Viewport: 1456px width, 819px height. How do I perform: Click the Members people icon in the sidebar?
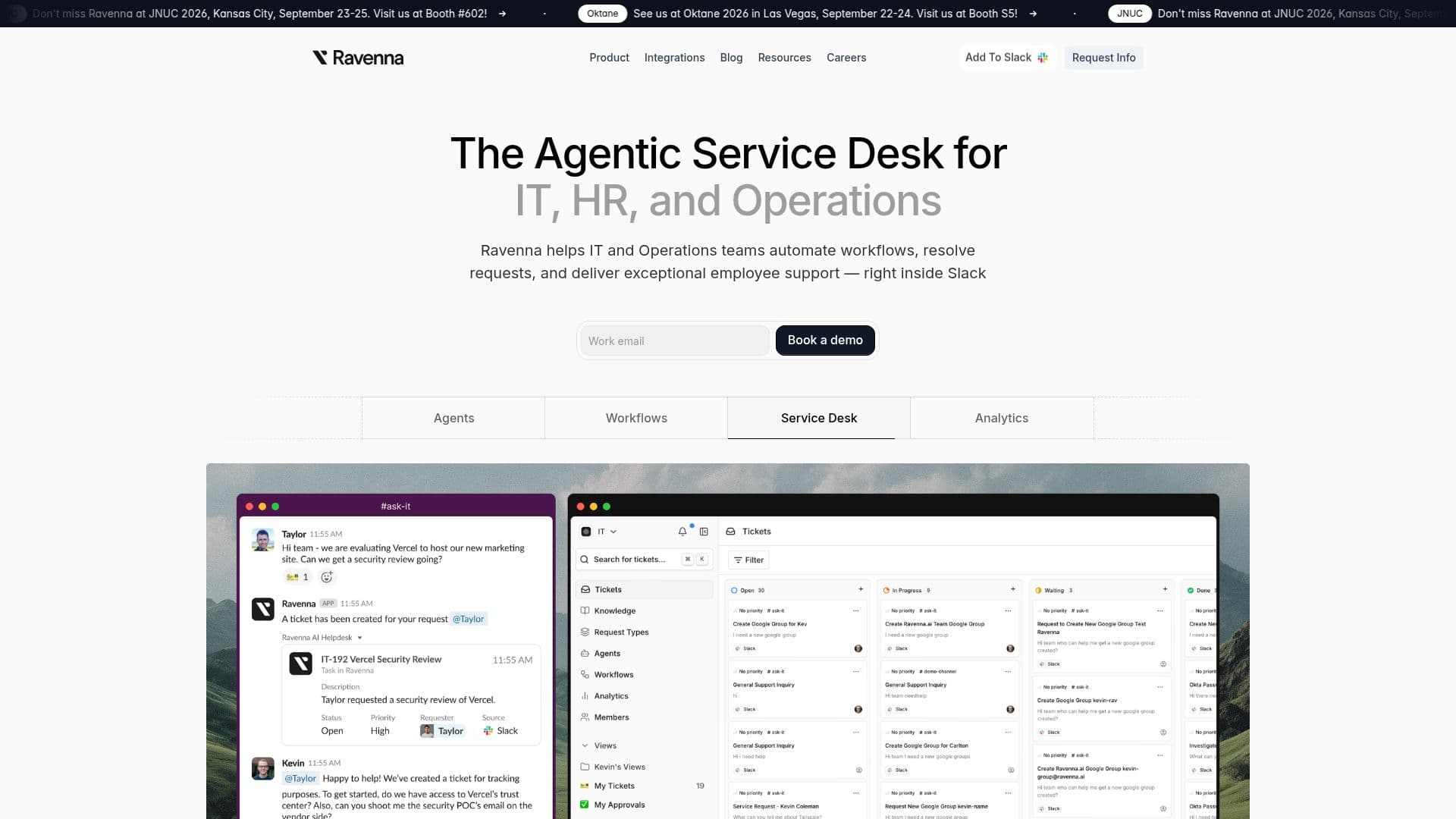[x=585, y=717]
